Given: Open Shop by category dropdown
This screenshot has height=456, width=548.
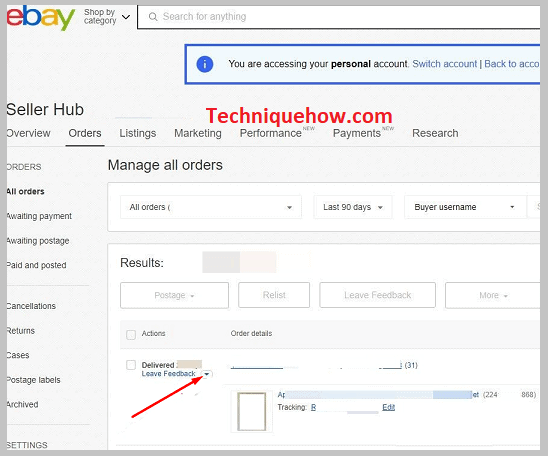Looking at the screenshot, I should click(x=107, y=16).
